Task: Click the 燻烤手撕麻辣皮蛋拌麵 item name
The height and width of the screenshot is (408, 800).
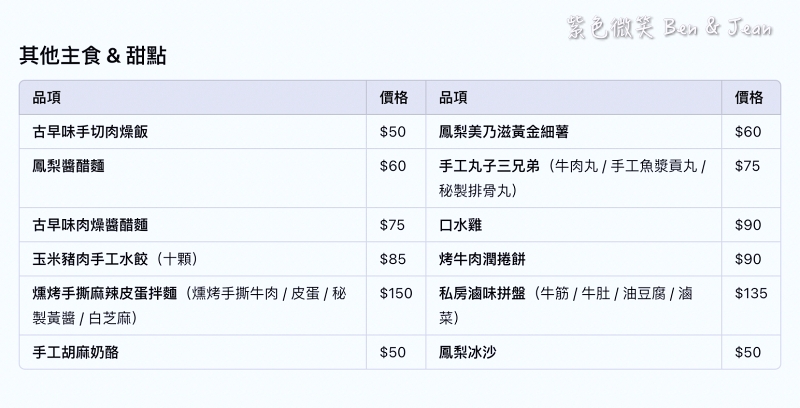Action: point(108,293)
